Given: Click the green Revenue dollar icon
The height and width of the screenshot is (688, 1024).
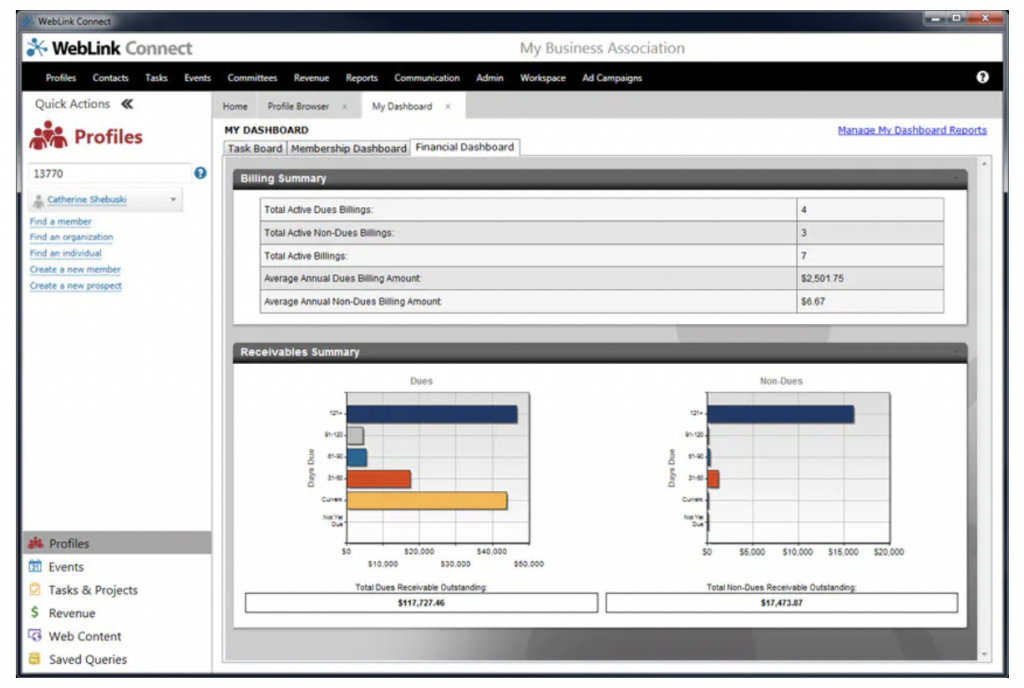Looking at the screenshot, I should click(x=34, y=612).
